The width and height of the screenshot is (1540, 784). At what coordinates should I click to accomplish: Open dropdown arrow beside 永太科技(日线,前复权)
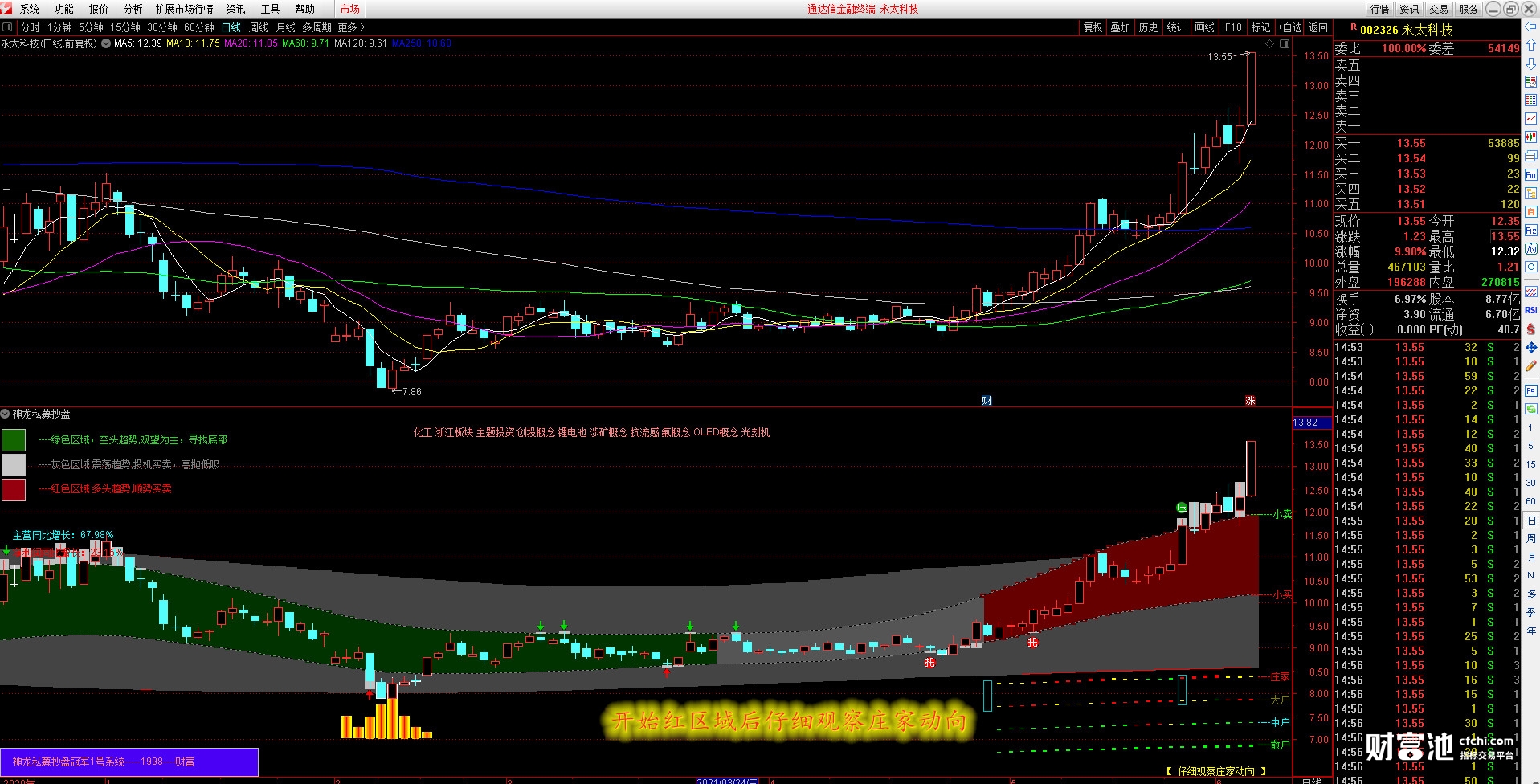[104, 43]
